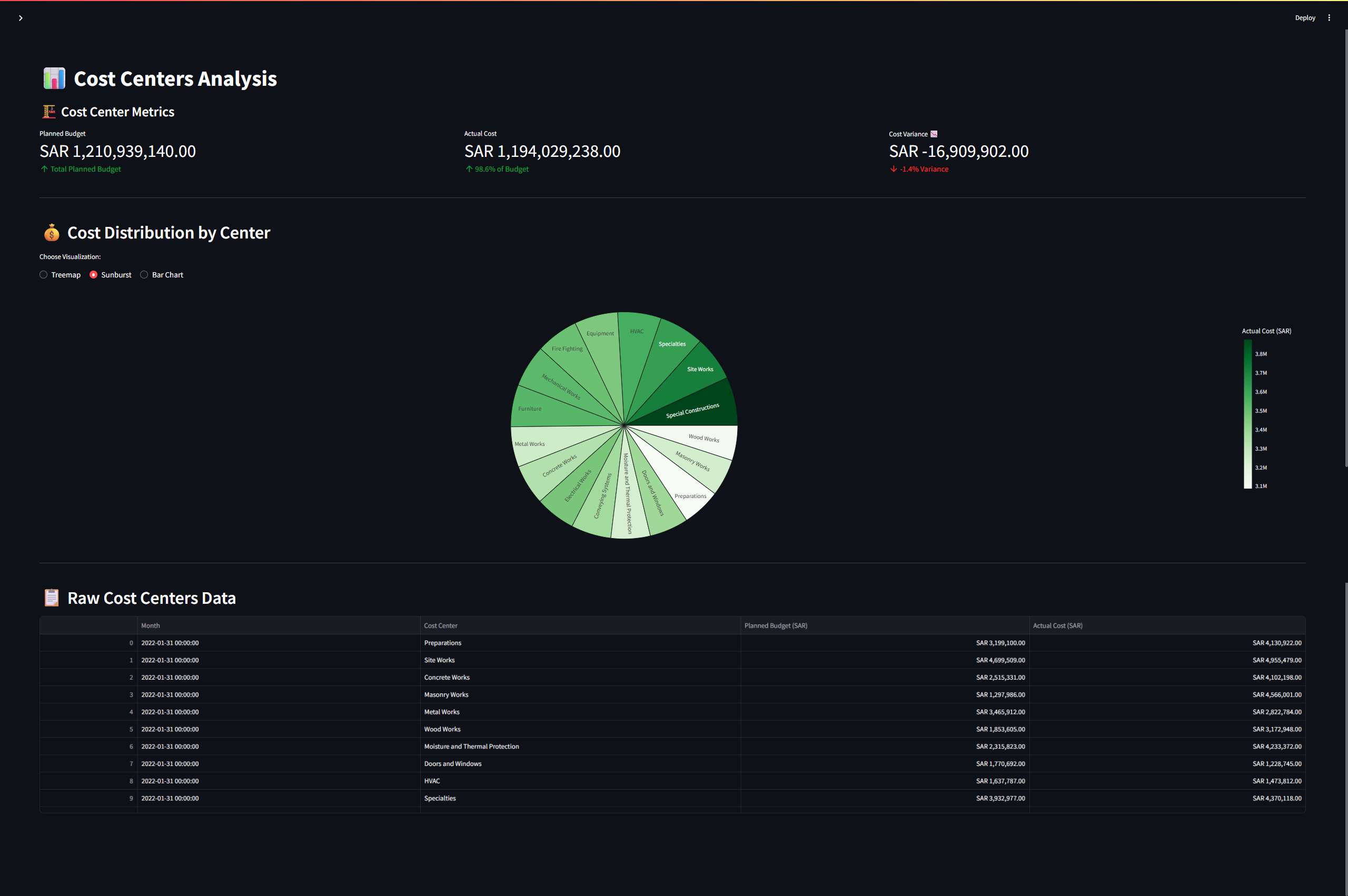Sort by the Planned Budget (SAR) column header
This screenshot has height=896, width=1348.
(885, 626)
